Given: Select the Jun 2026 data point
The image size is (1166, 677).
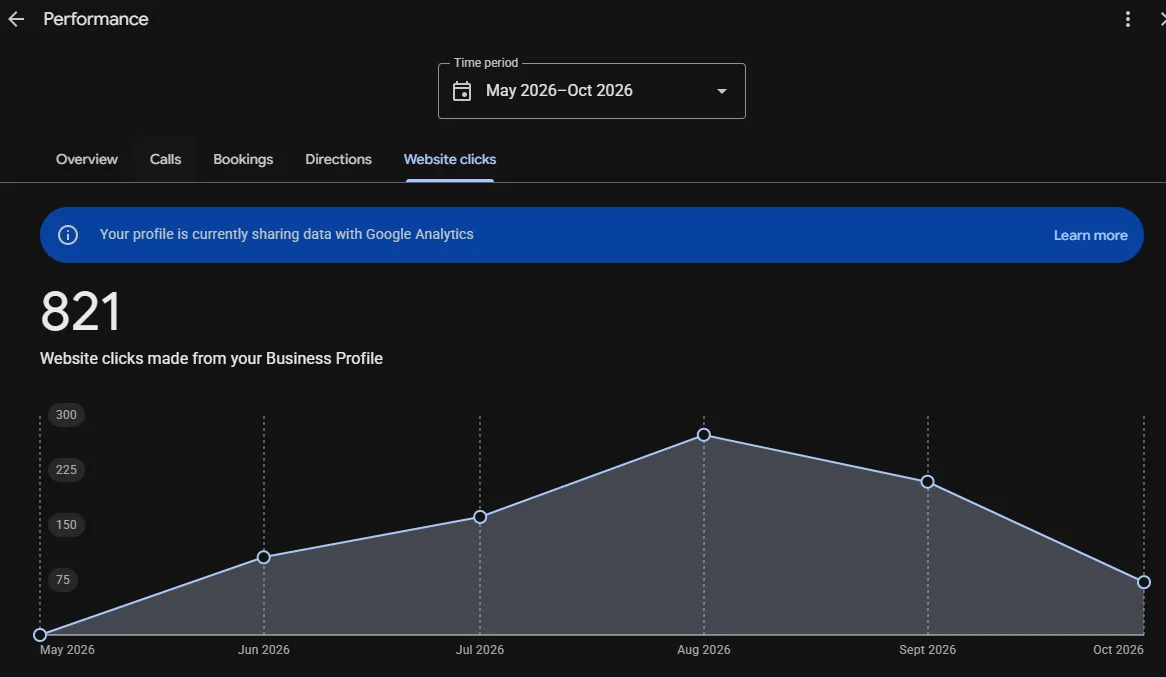Looking at the screenshot, I should (263, 557).
